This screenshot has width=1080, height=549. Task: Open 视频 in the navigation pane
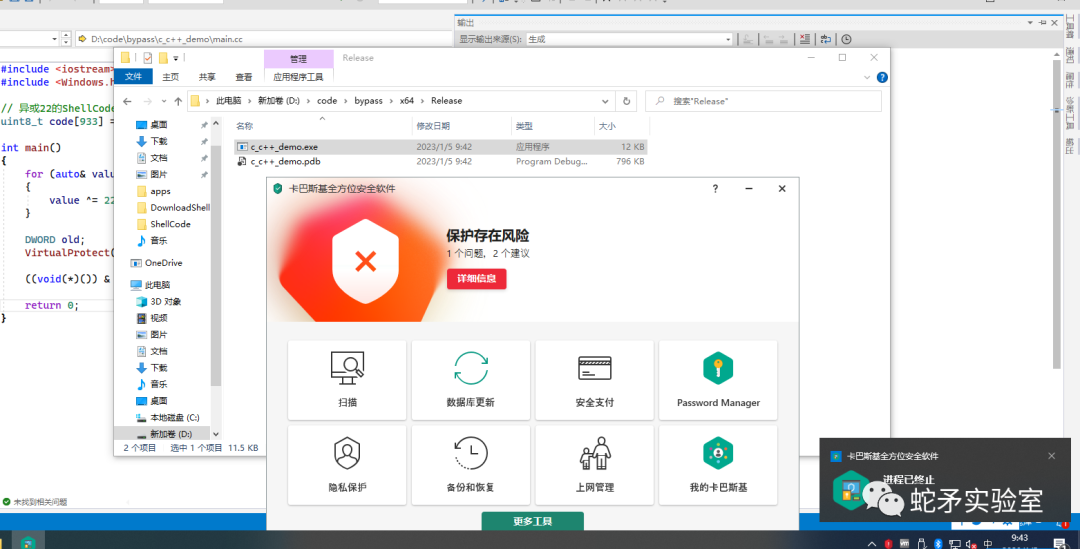152,318
